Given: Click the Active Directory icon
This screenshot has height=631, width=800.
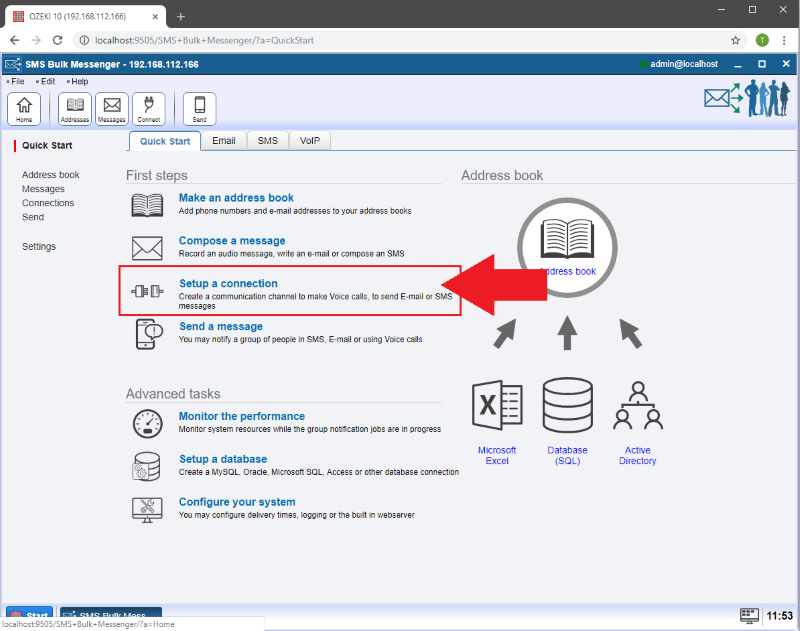Looking at the screenshot, I should pyautogui.click(x=637, y=408).
